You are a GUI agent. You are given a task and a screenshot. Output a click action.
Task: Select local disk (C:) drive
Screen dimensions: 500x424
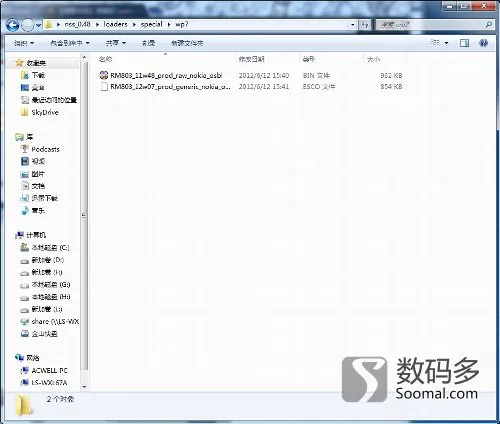pos(45,248)
